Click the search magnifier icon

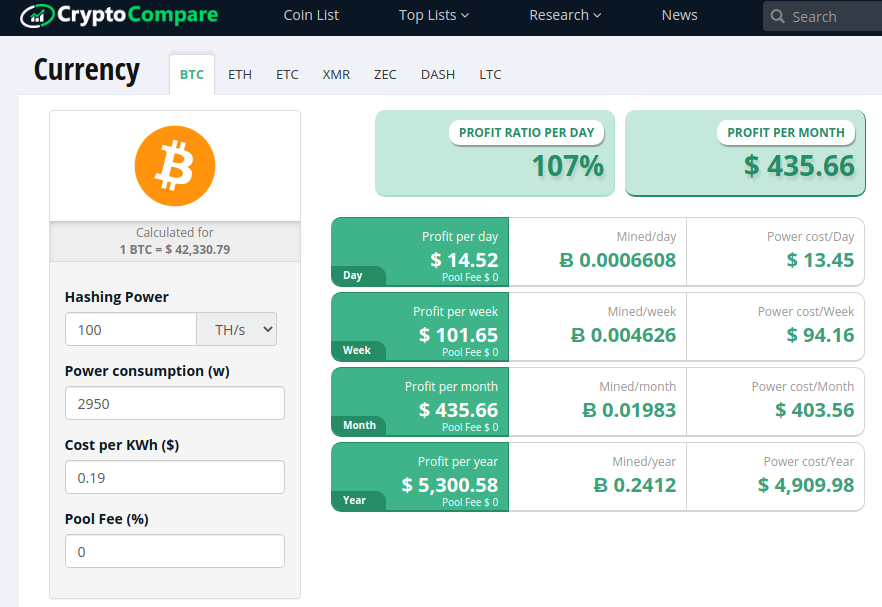(x=777, y=16)
